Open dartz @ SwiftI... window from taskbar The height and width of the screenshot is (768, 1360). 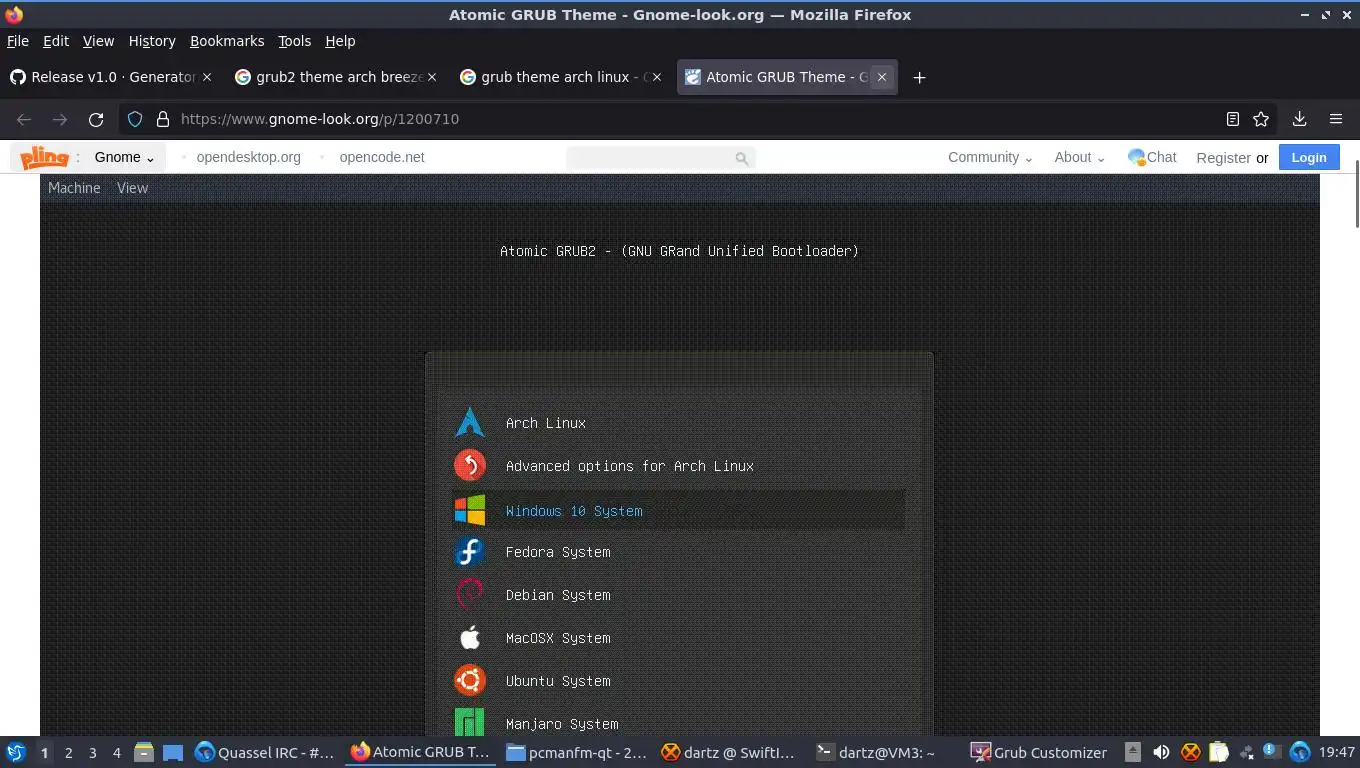pyautogui.click(x=729, y=752)
